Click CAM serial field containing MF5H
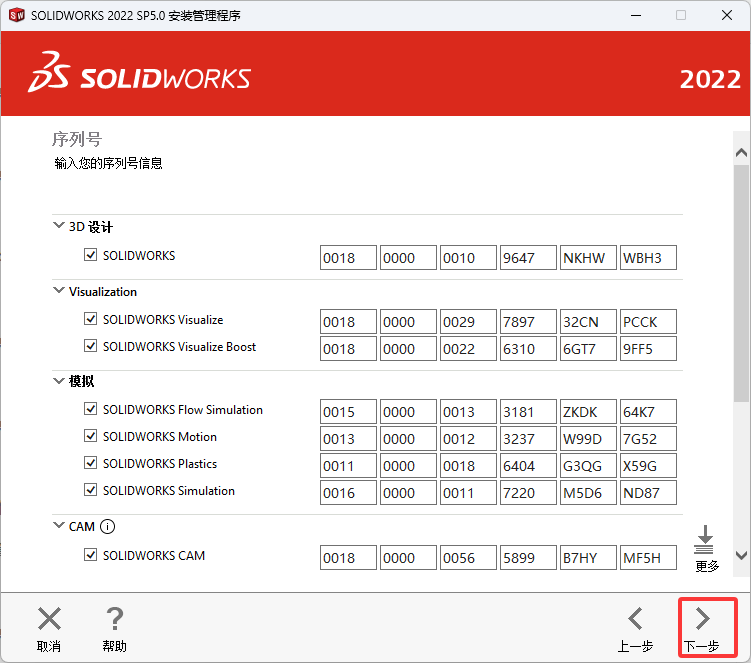 [649, 557]
